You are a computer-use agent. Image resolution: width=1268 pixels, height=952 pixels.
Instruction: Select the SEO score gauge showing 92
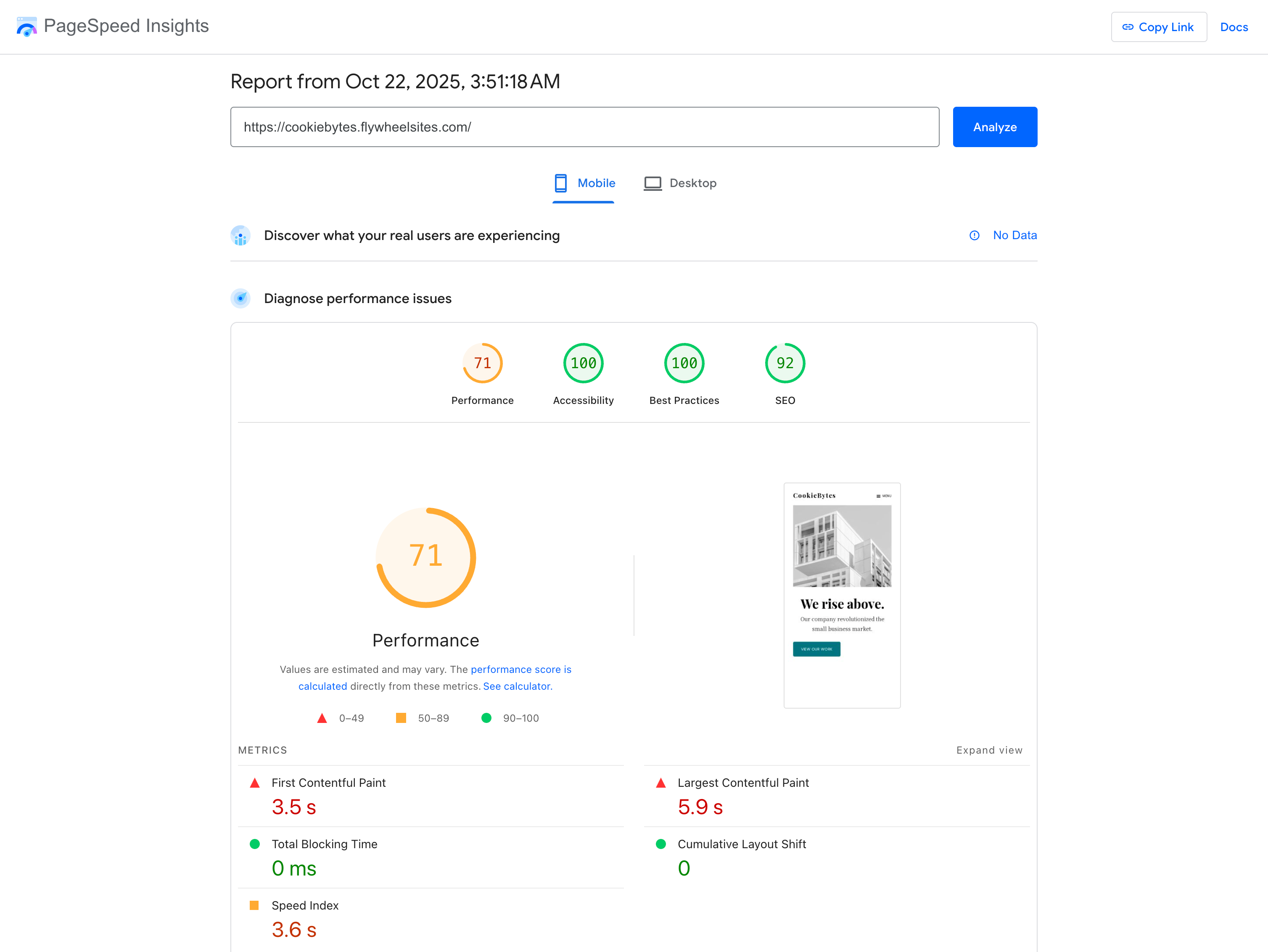[785, 363]
